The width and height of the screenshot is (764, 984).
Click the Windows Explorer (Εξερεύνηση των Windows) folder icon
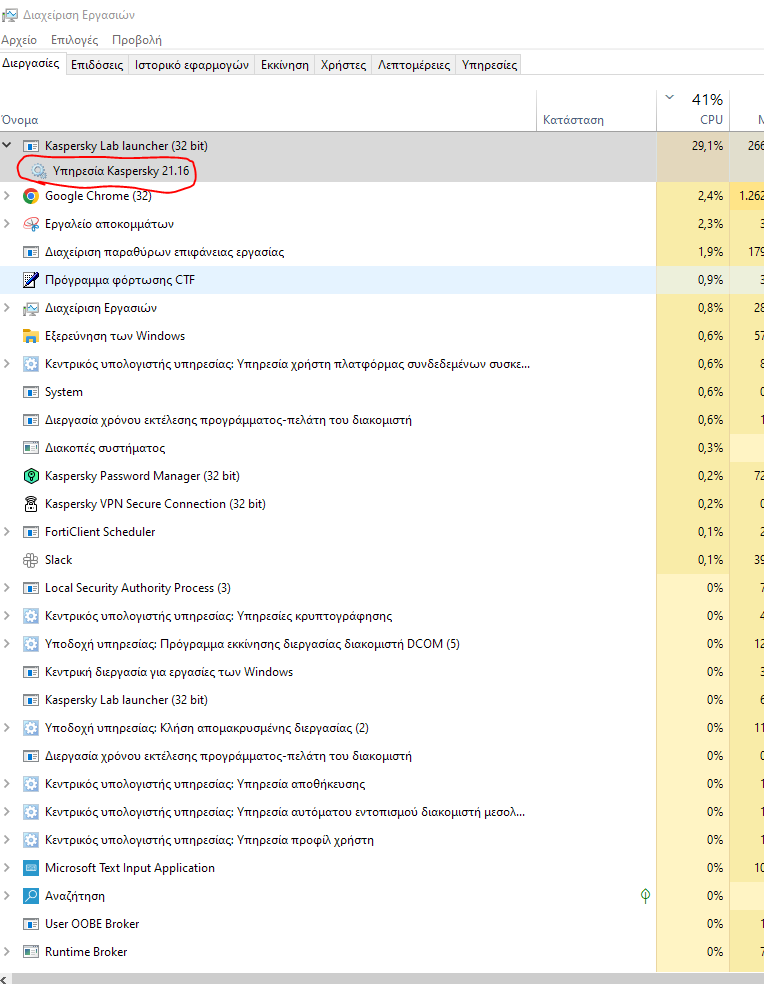pos(31,336)
